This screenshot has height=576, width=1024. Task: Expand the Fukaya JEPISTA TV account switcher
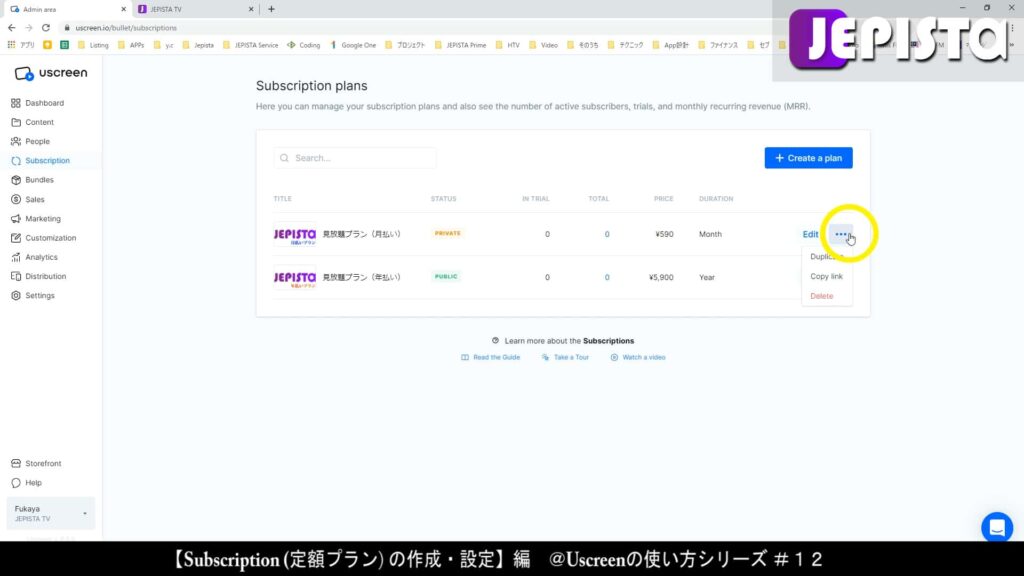pos(50,513)
